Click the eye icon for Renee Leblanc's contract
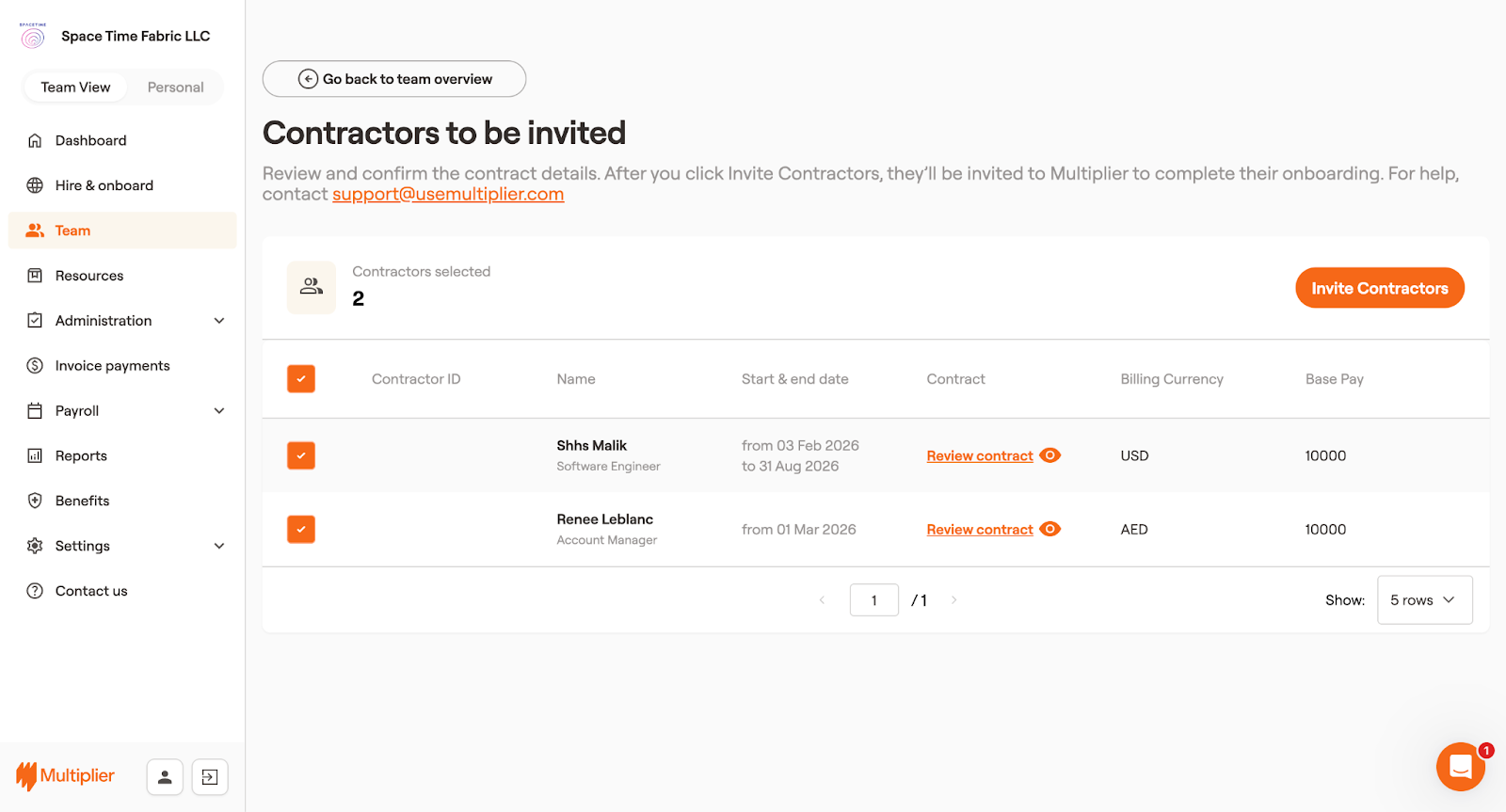The width and height of the screenshot is (1506, 812). click(1050, 529)
